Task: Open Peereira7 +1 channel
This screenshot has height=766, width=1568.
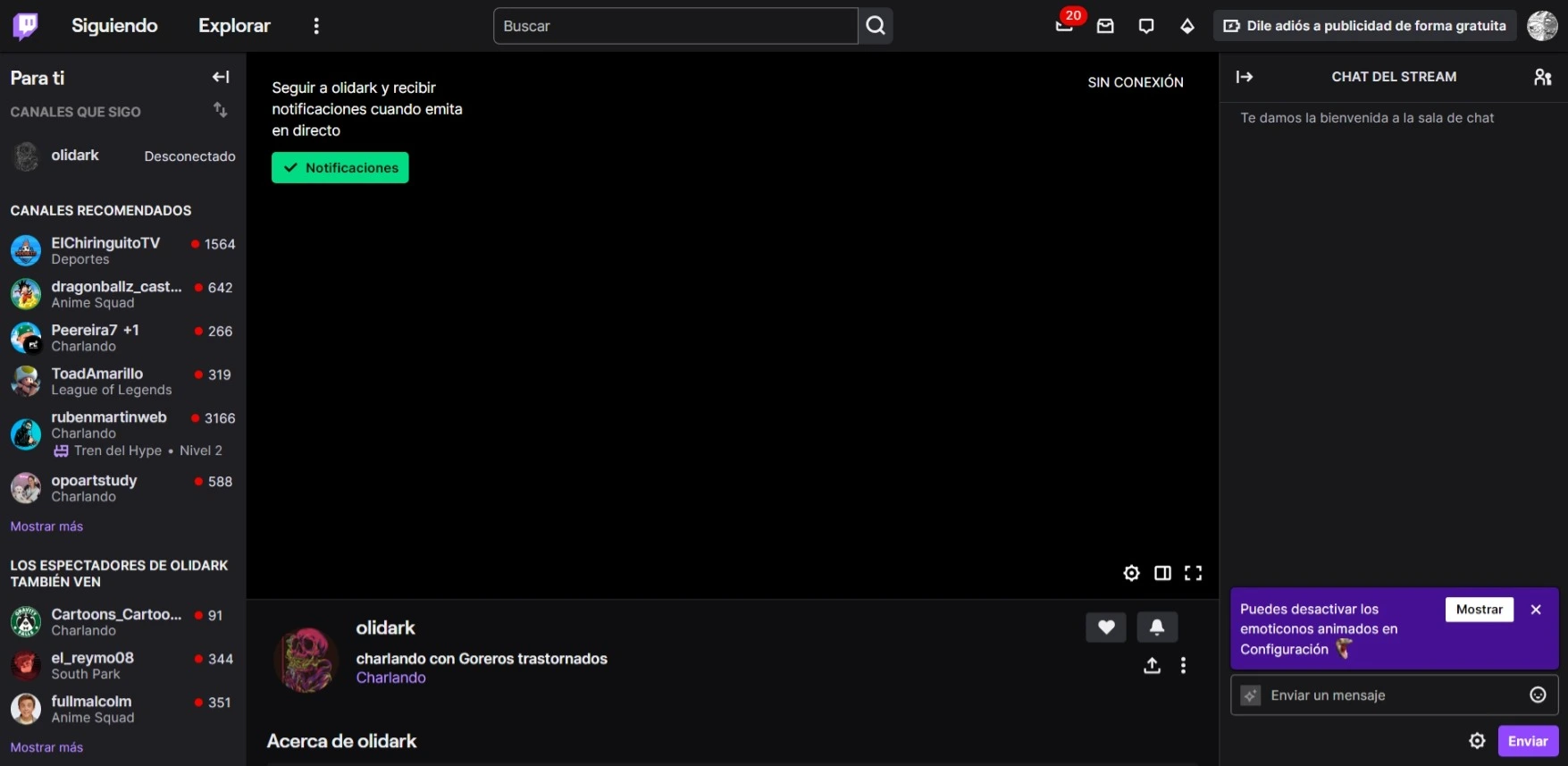Action: (123, 338)
